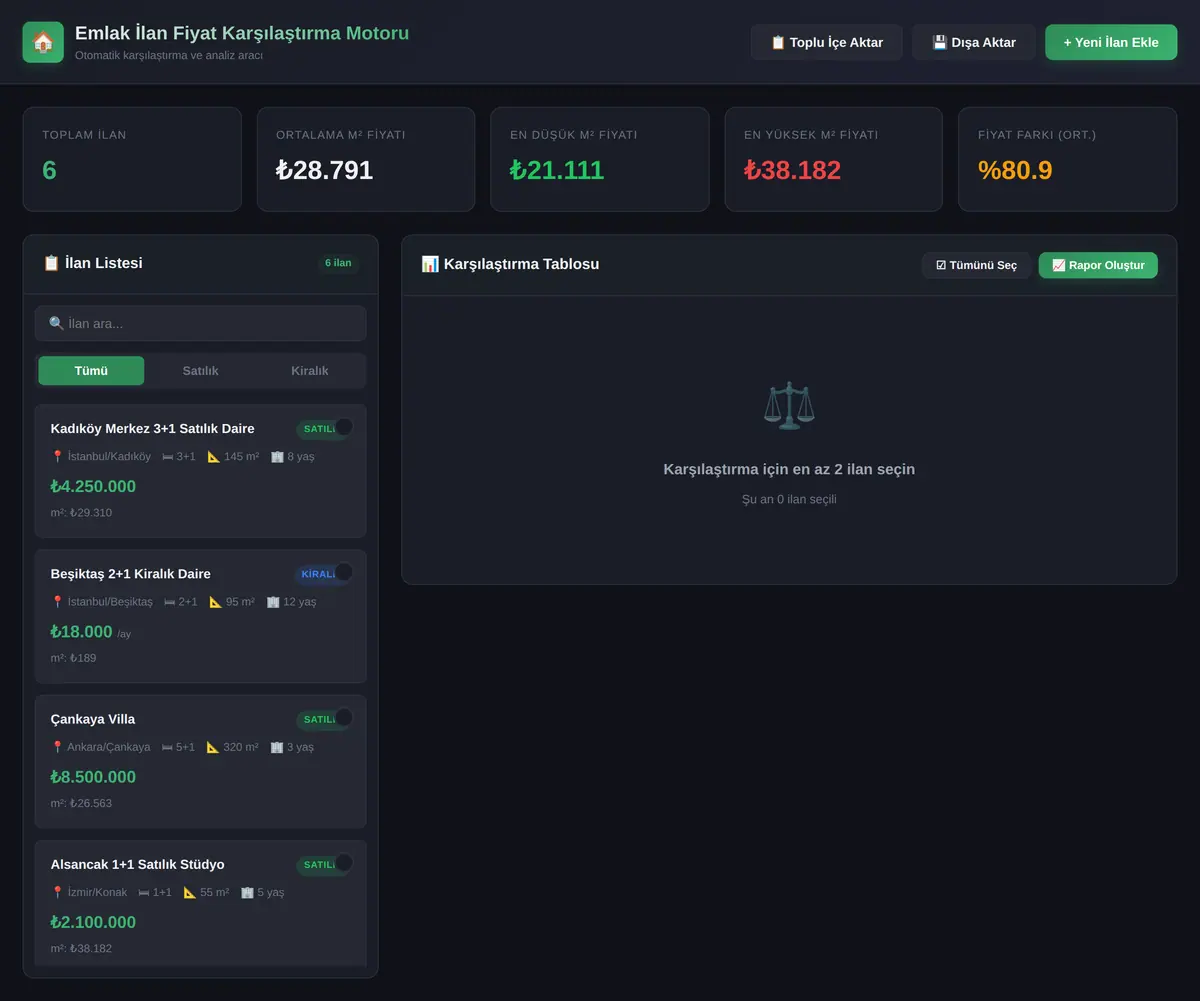This screenshot has width=1200, height=1001.
Task: Click the "Şu an 0 ilan seçili" status text
Action: click(x=789, y=499)
